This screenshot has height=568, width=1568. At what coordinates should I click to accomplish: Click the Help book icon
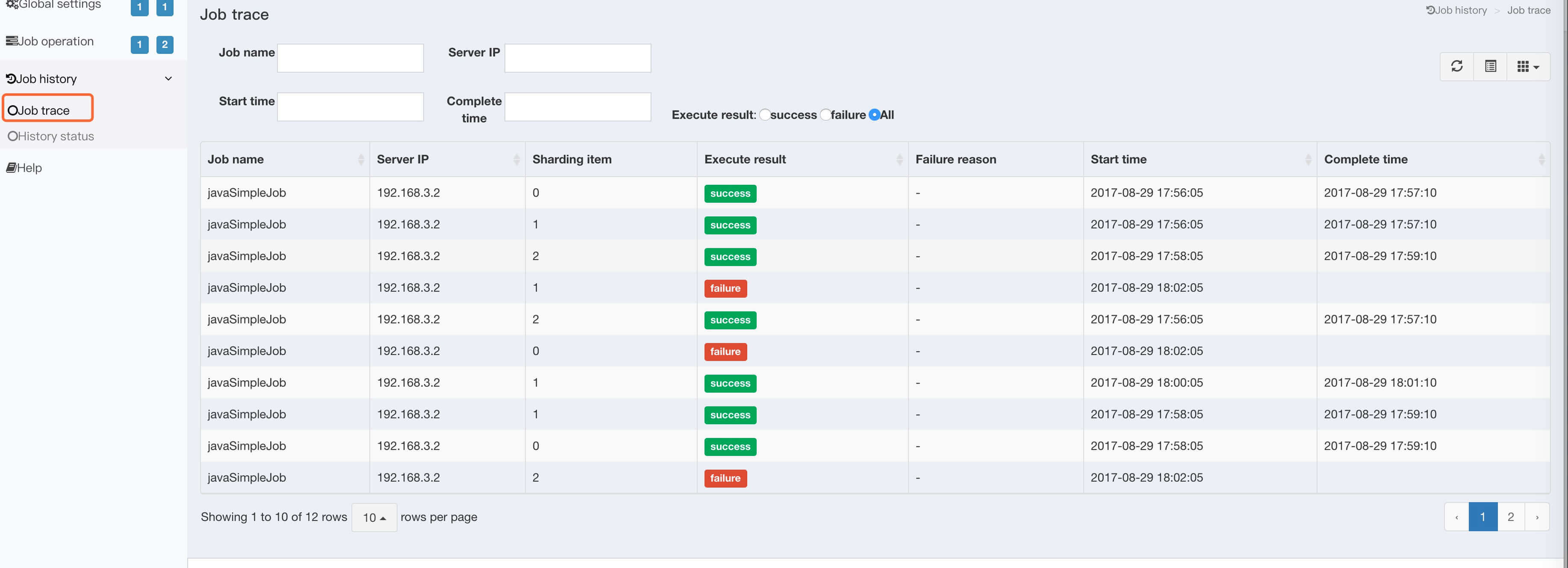(11, 168)
